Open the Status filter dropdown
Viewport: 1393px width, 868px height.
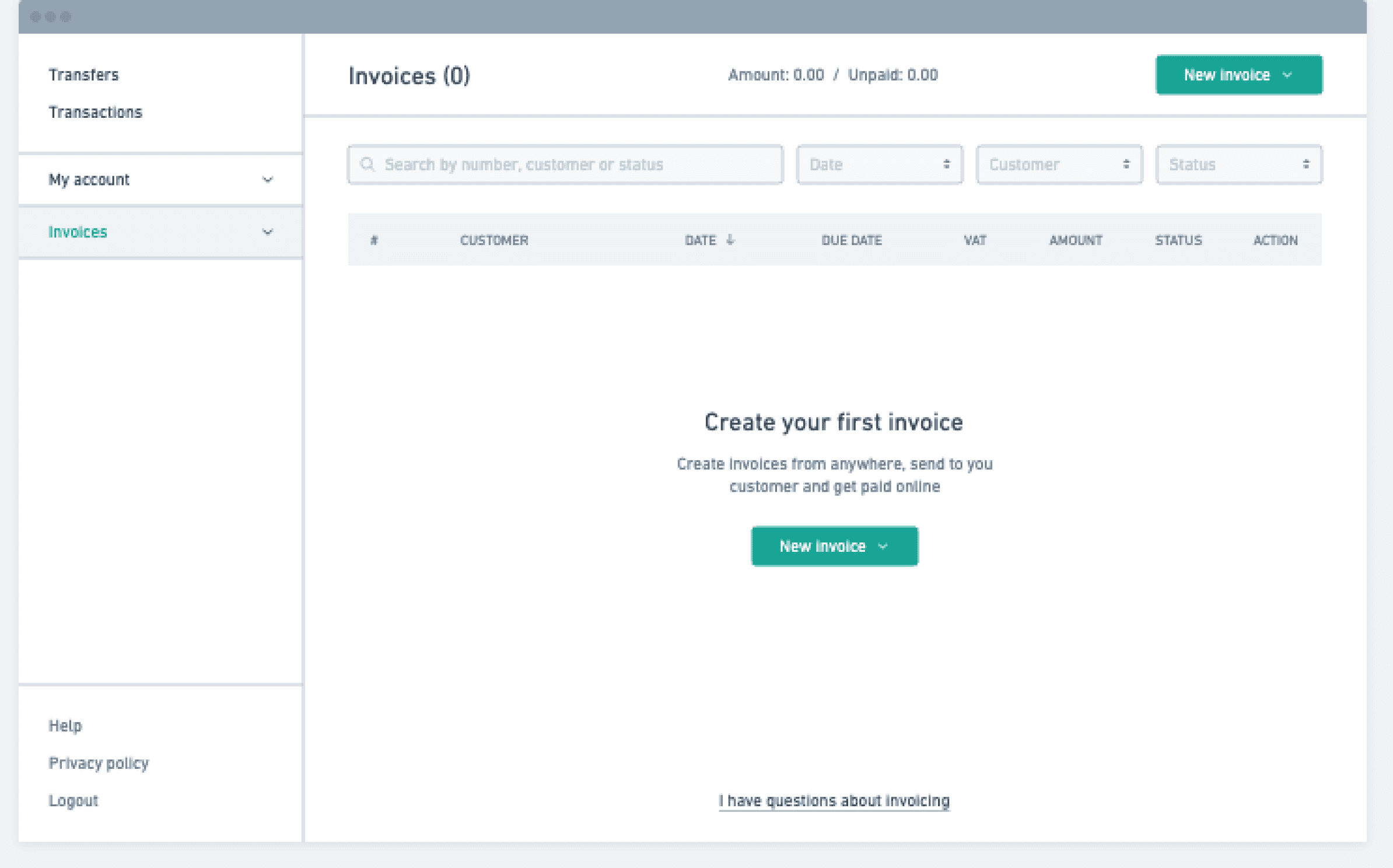1238,164
